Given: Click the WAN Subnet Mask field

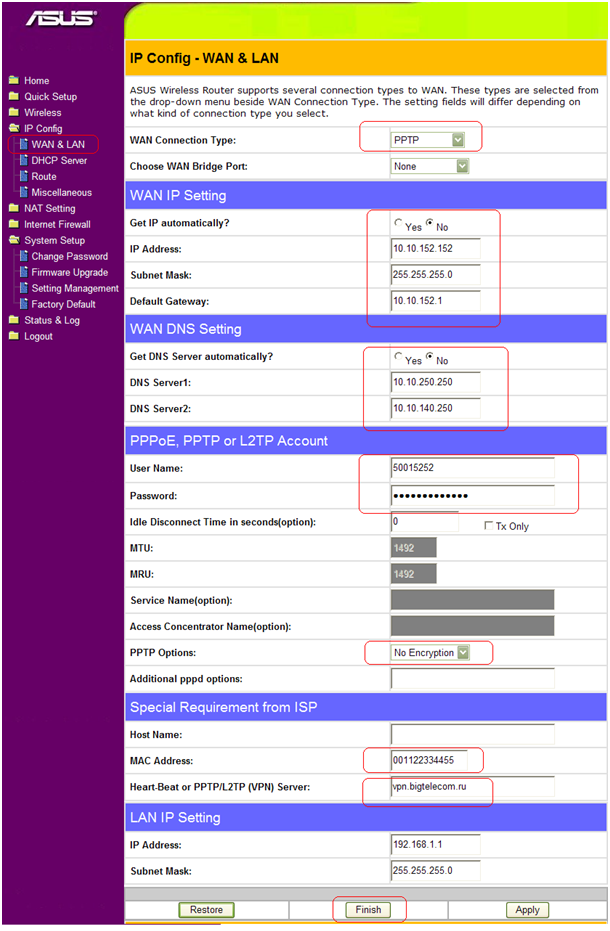Looking at the screenshot, I should pyautogui.click(x=435, y=275).
